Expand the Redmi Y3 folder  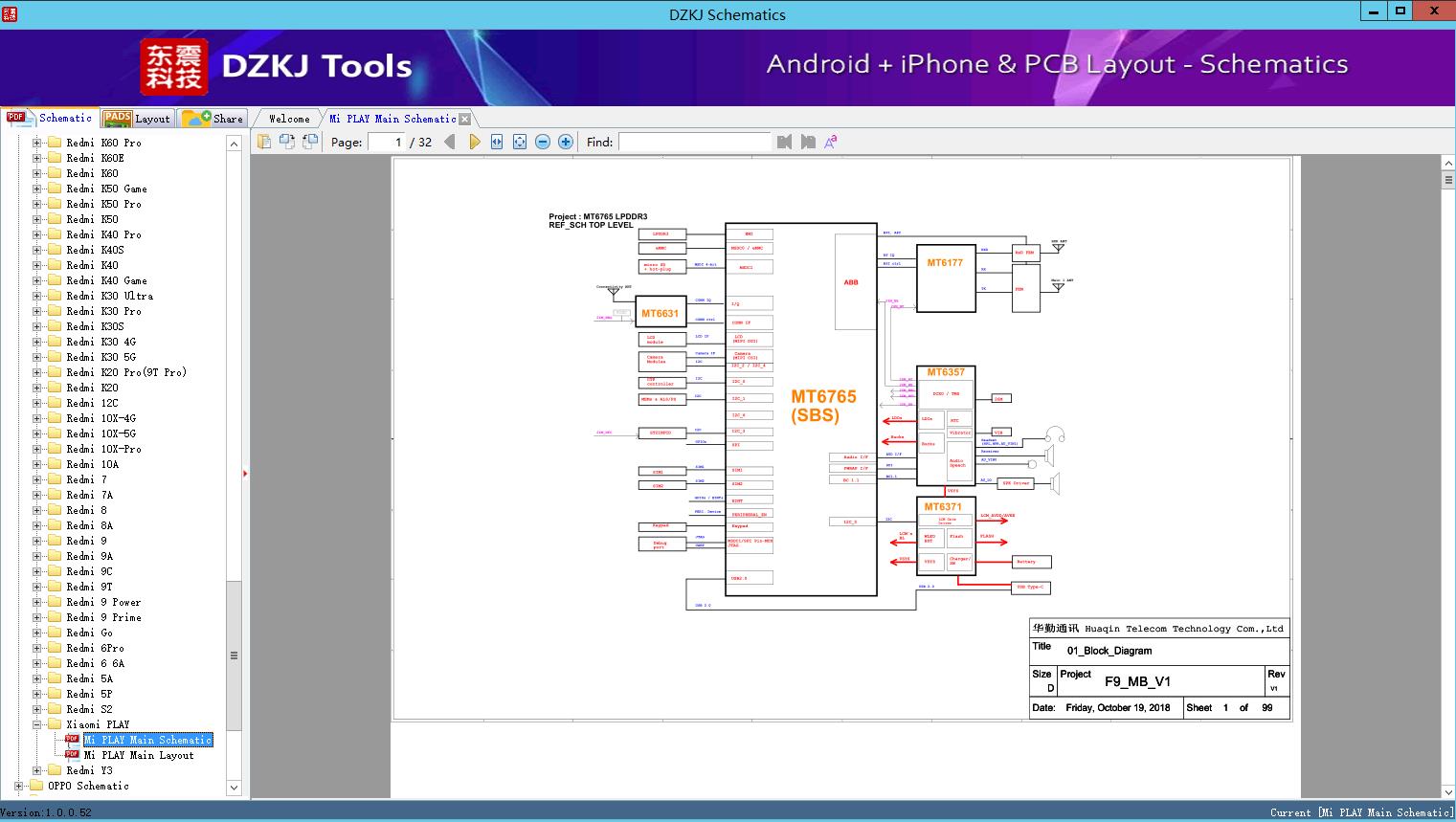(36, 770)
